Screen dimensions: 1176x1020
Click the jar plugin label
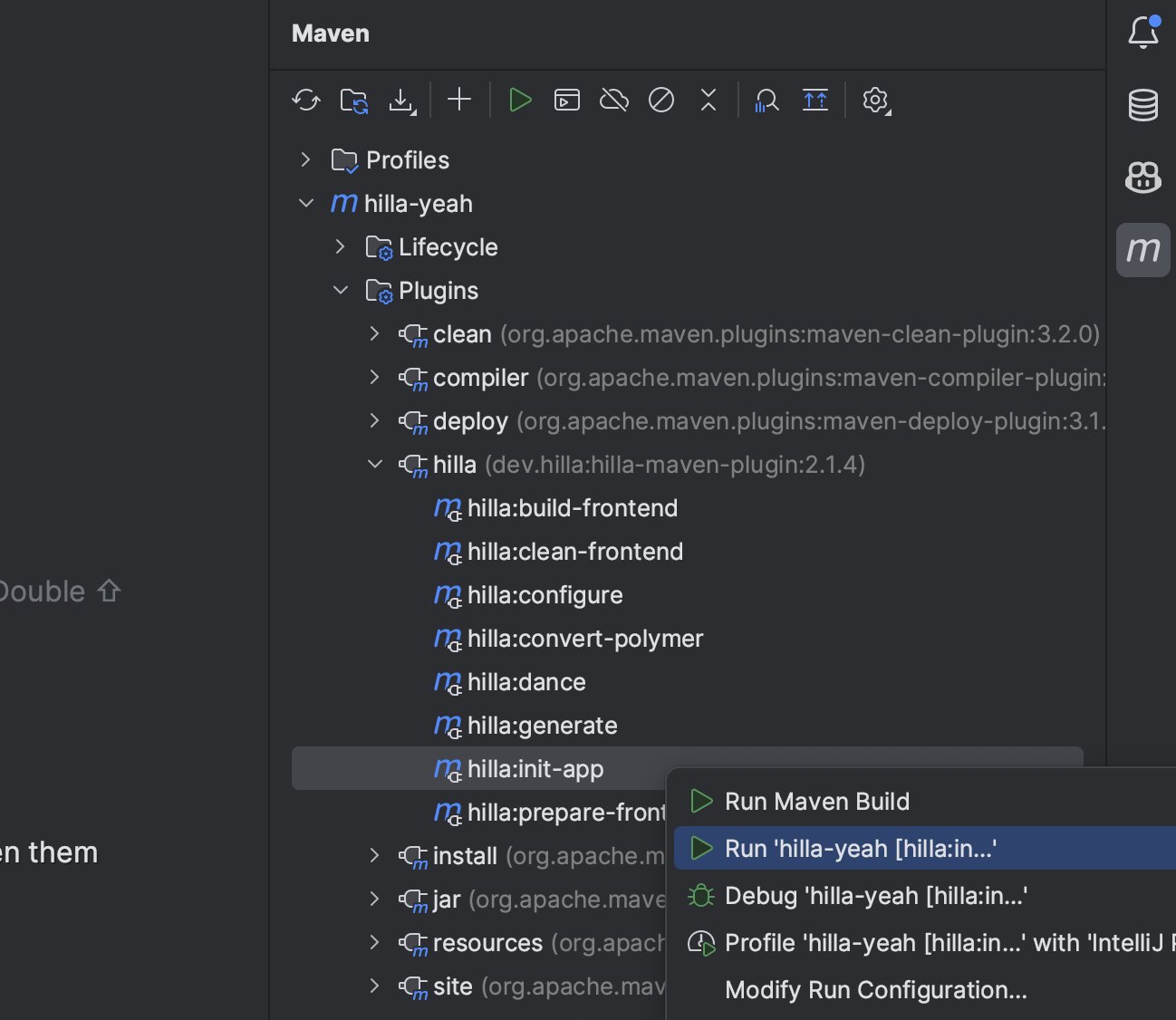click(x=447, y=900)
